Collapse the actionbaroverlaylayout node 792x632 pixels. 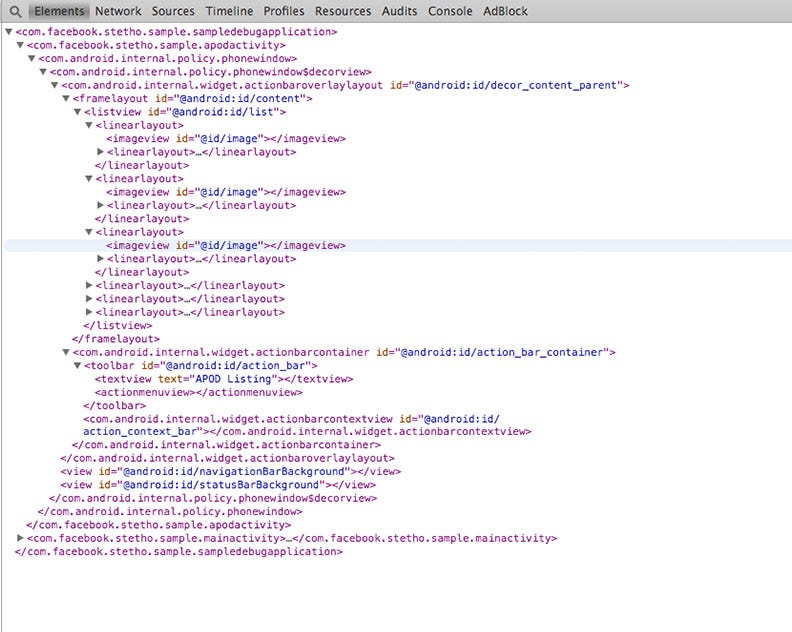(55, 85)
